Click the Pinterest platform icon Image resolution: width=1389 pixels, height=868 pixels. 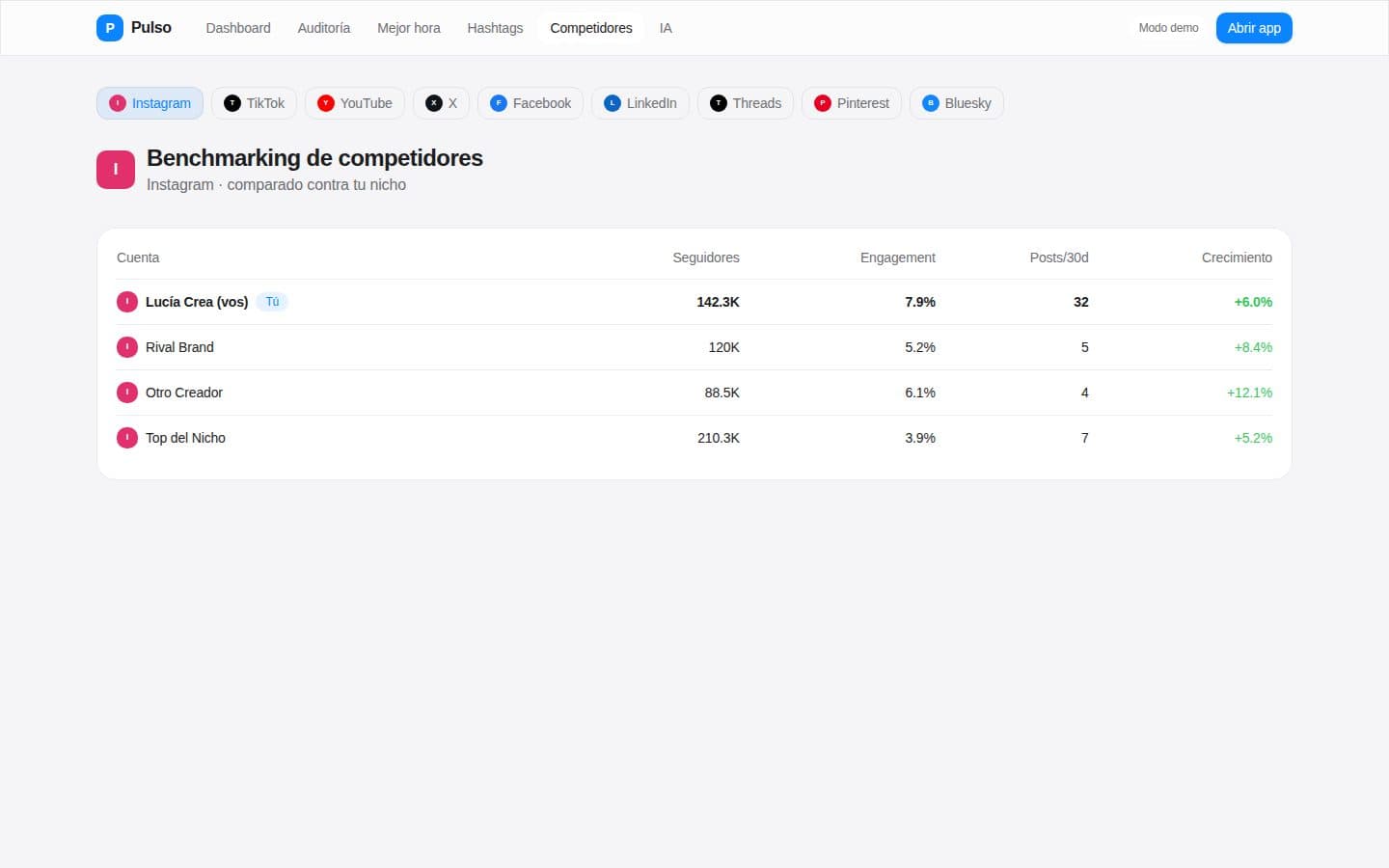click(x=823, y=103)
